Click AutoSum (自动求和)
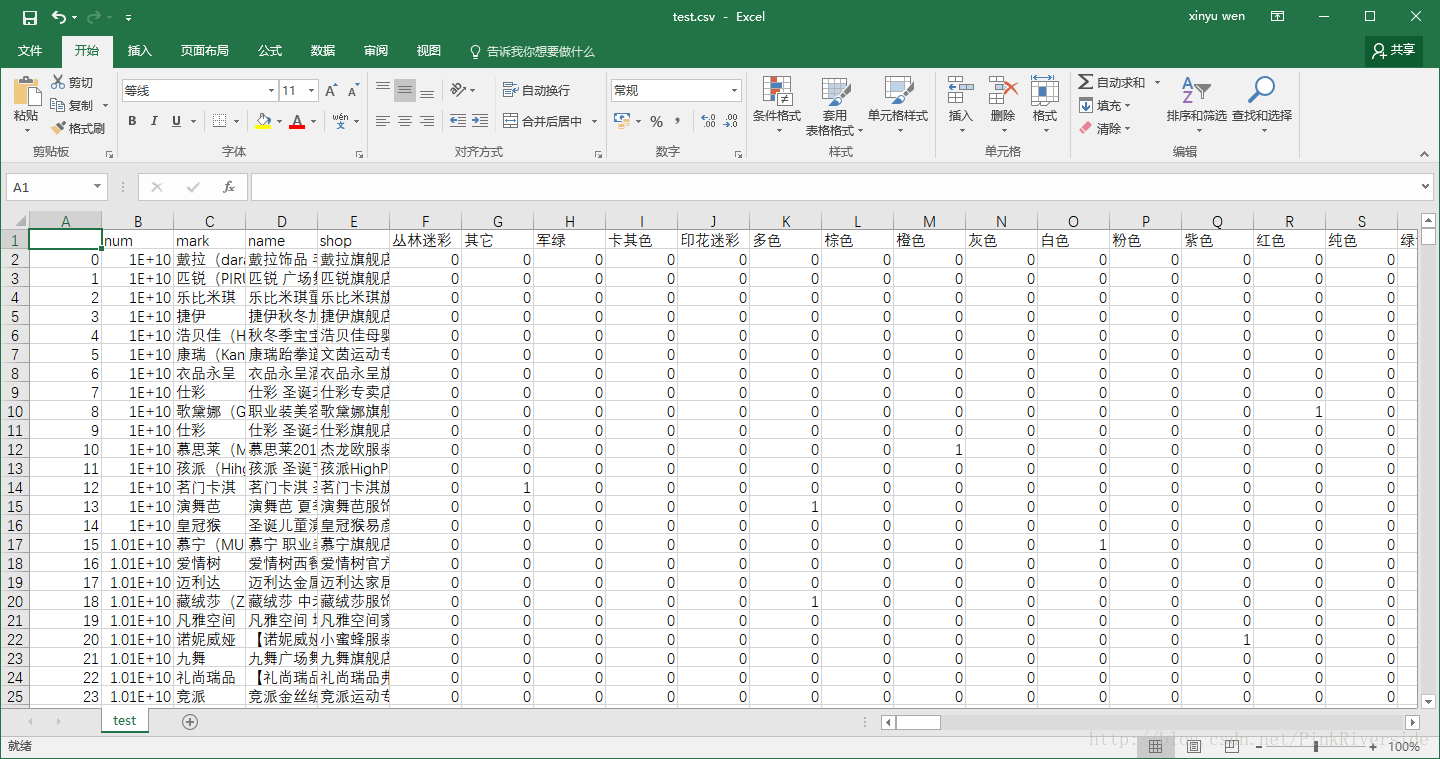Viewport: 1440px width, 759px height. tap(1112, 83)
